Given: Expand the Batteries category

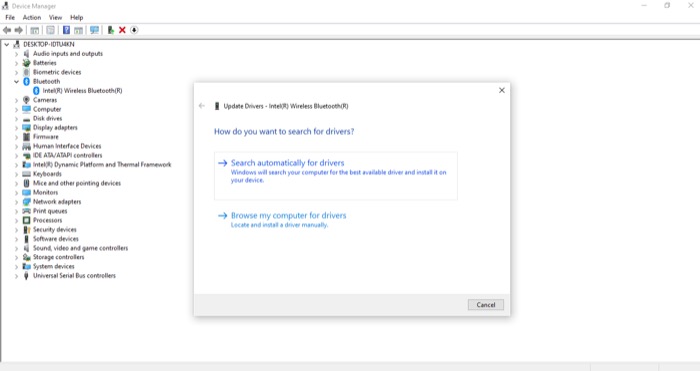Looking at the screenshot, I should pyautogui.click(x=17, y=63).
